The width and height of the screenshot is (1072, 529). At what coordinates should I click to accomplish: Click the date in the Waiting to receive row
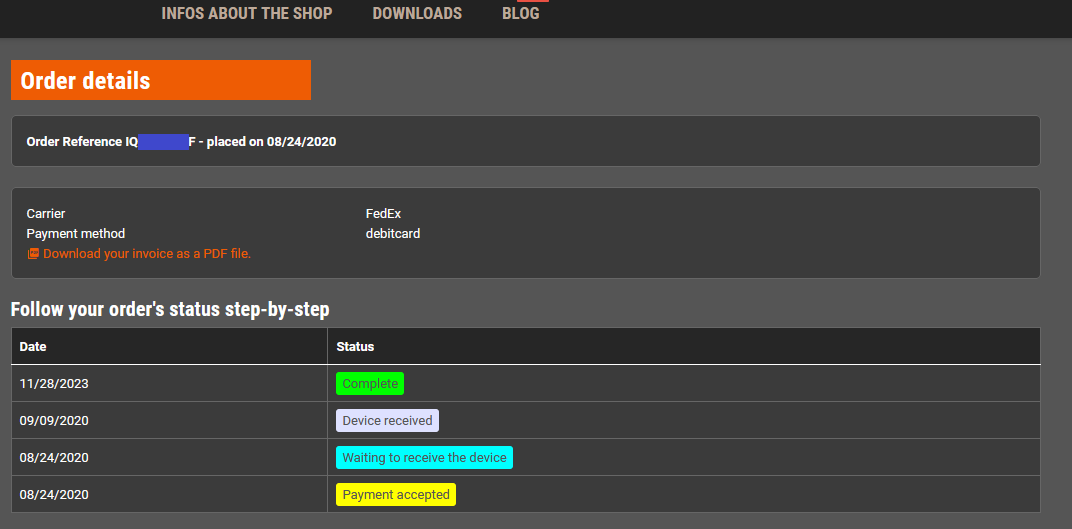(x=54, y=458)
